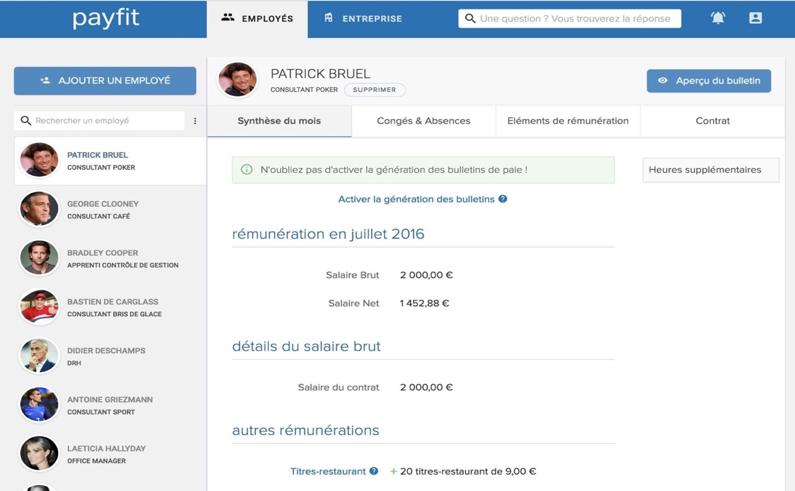Click help icon beside Titres-restaurant
795x491 pixels.
click(x=374, y=471)
